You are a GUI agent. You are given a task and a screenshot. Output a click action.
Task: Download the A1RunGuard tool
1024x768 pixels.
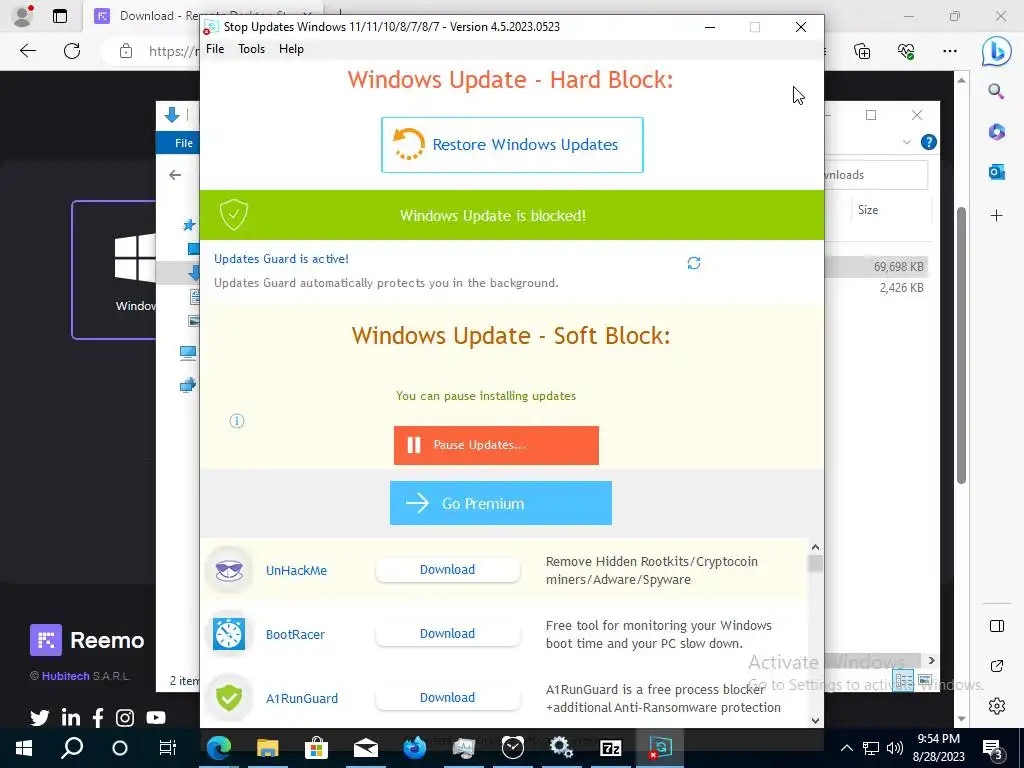point(447,697)
